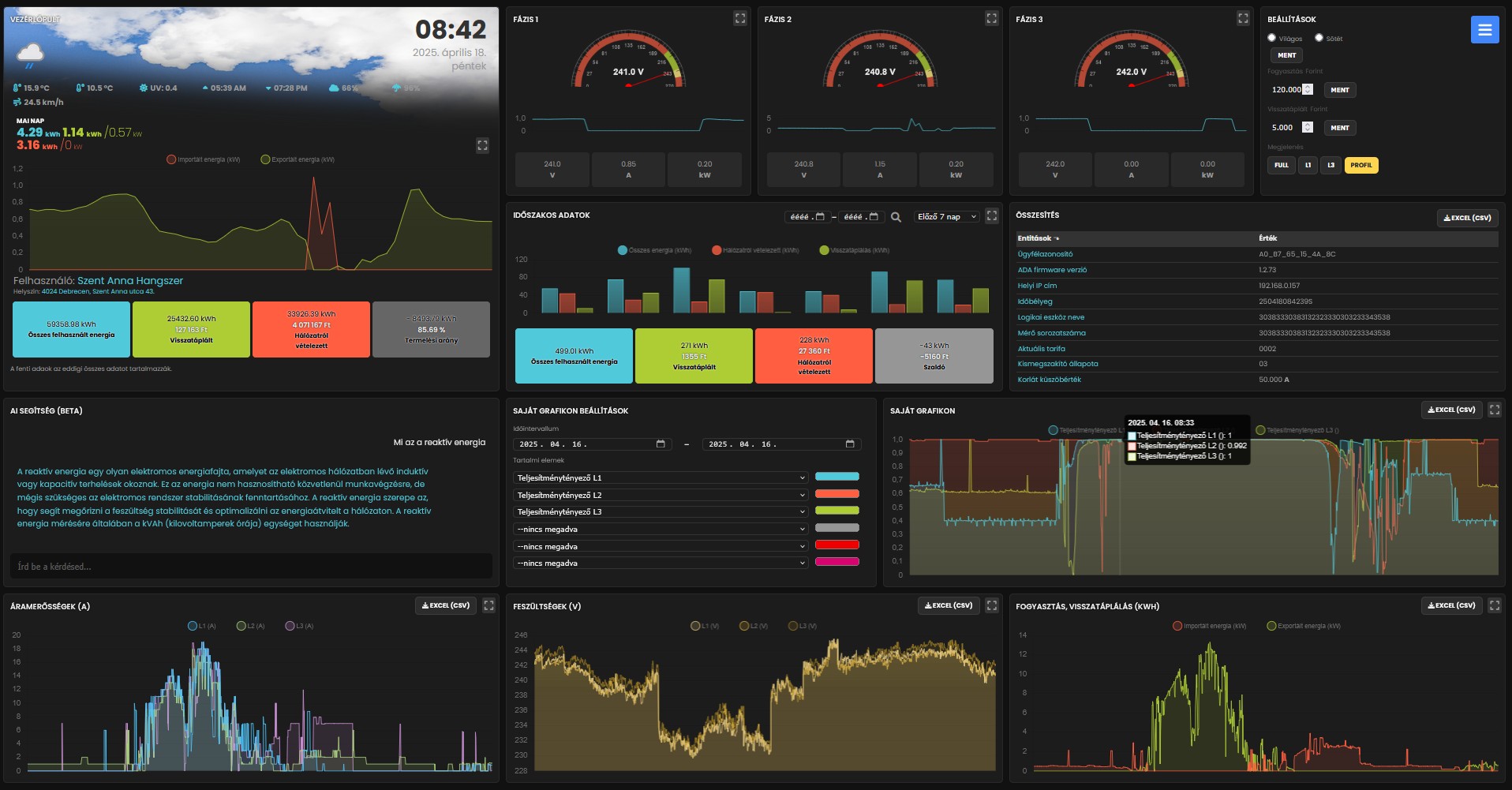Click the orange Teljesítménytényező L2 color swatch
1512x790 pixels.
point(836,494)
